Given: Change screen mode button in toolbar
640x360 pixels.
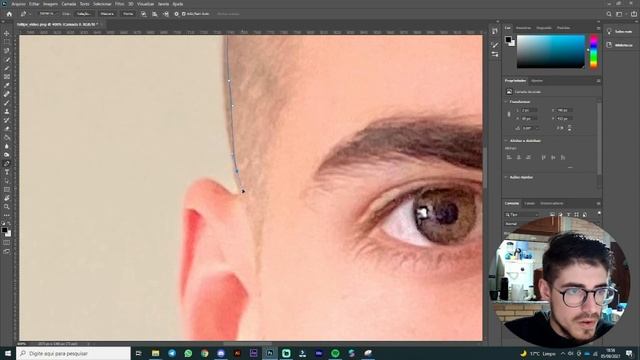Looking at the screenshot, I should click(7, 251).
